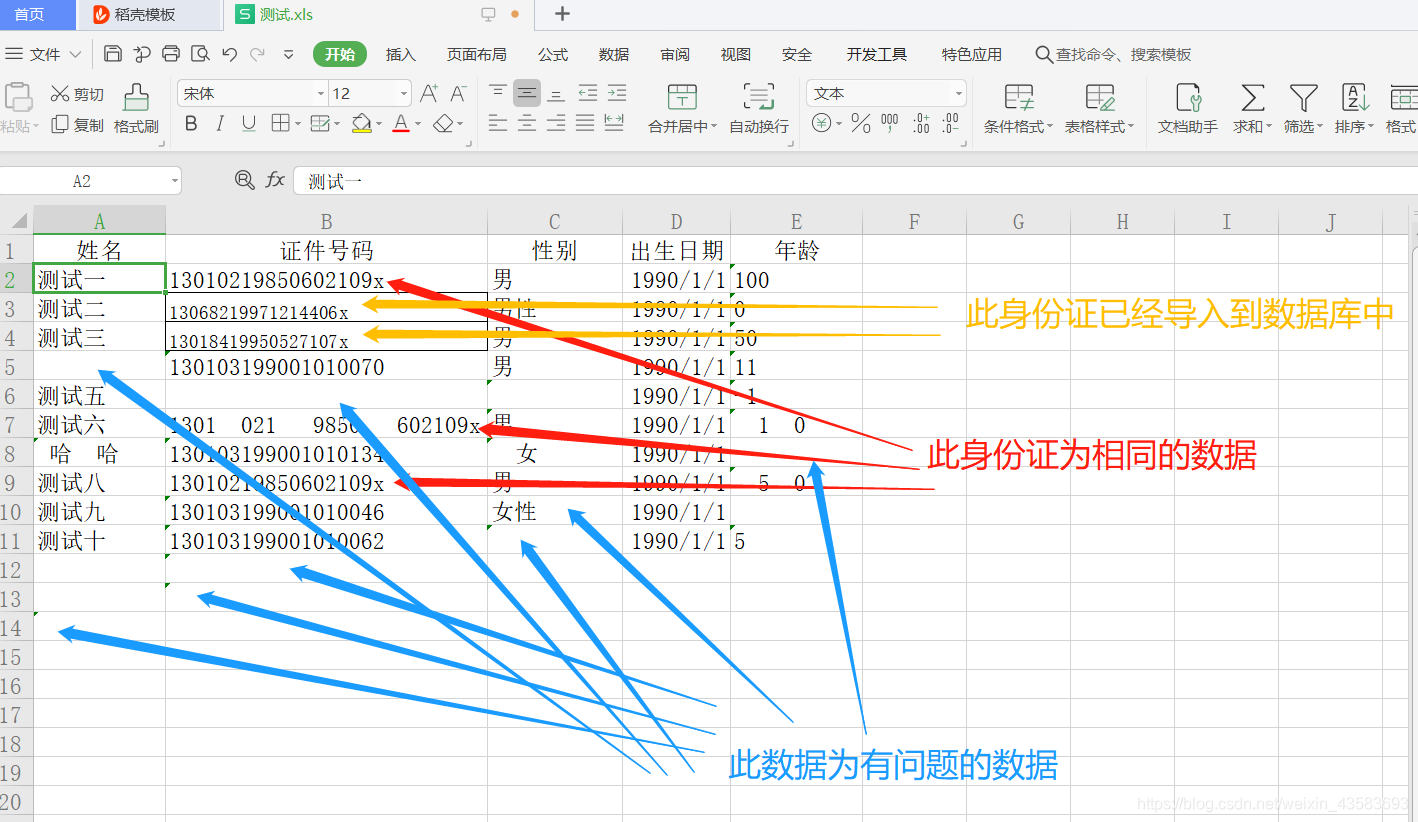Toggle Underline formatting
Screen dimensions: 1418x822
click(249, 124)
